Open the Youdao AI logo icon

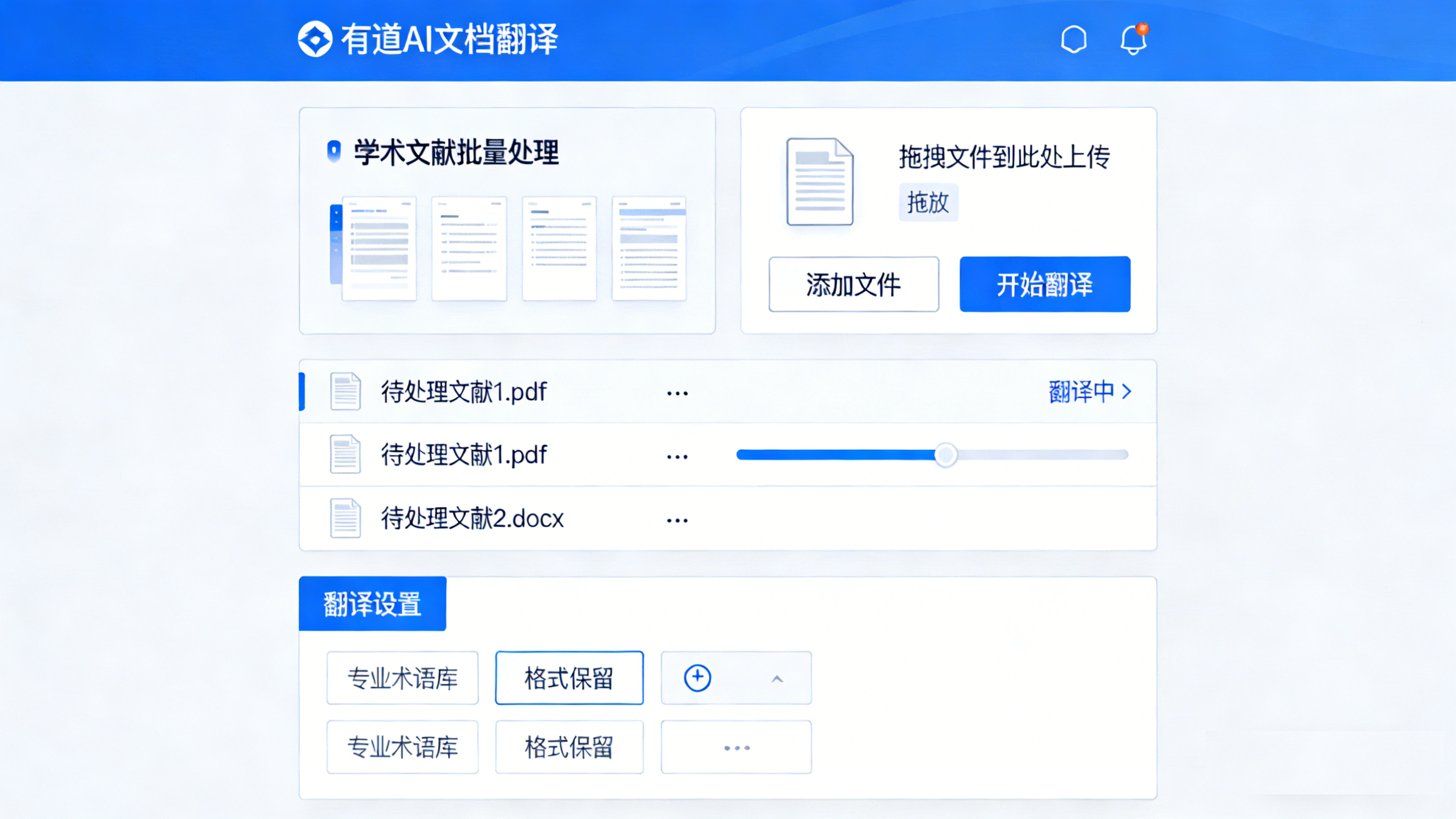coord(316,39)
